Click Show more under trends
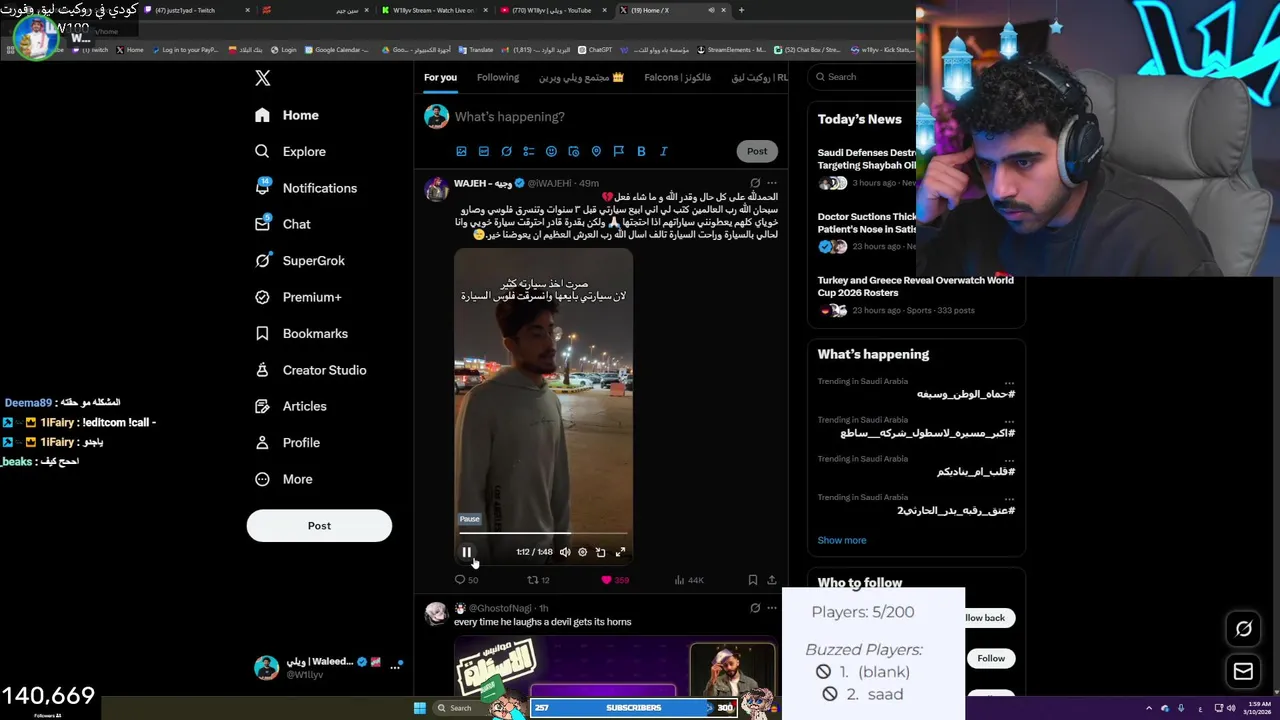 click(842, 540)
